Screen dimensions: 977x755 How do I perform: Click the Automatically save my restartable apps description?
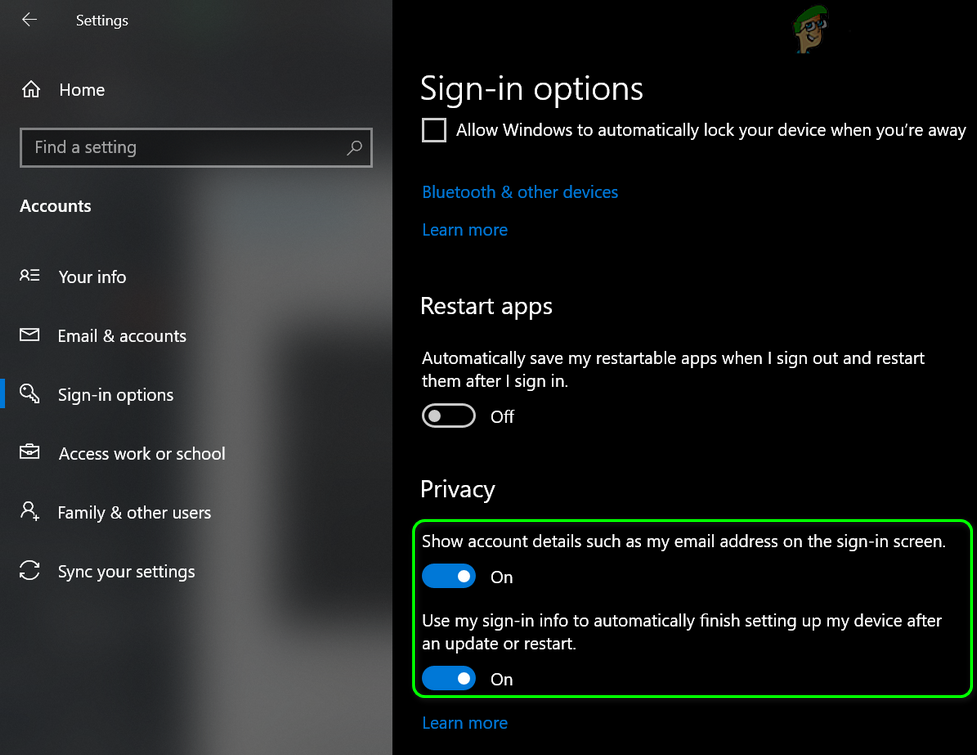coord(673,369)
